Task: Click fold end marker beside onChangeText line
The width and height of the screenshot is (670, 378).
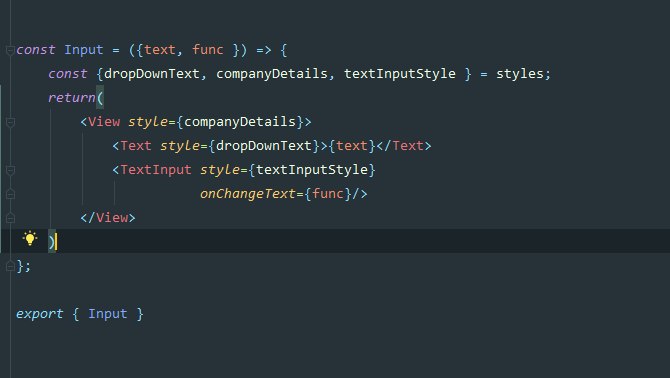Action: point(10,194)
